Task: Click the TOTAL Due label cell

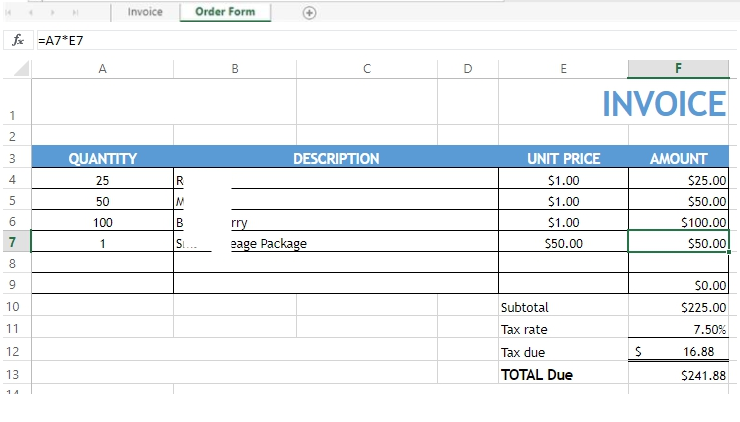Action: pyautogui.click(x=563, y=374)
